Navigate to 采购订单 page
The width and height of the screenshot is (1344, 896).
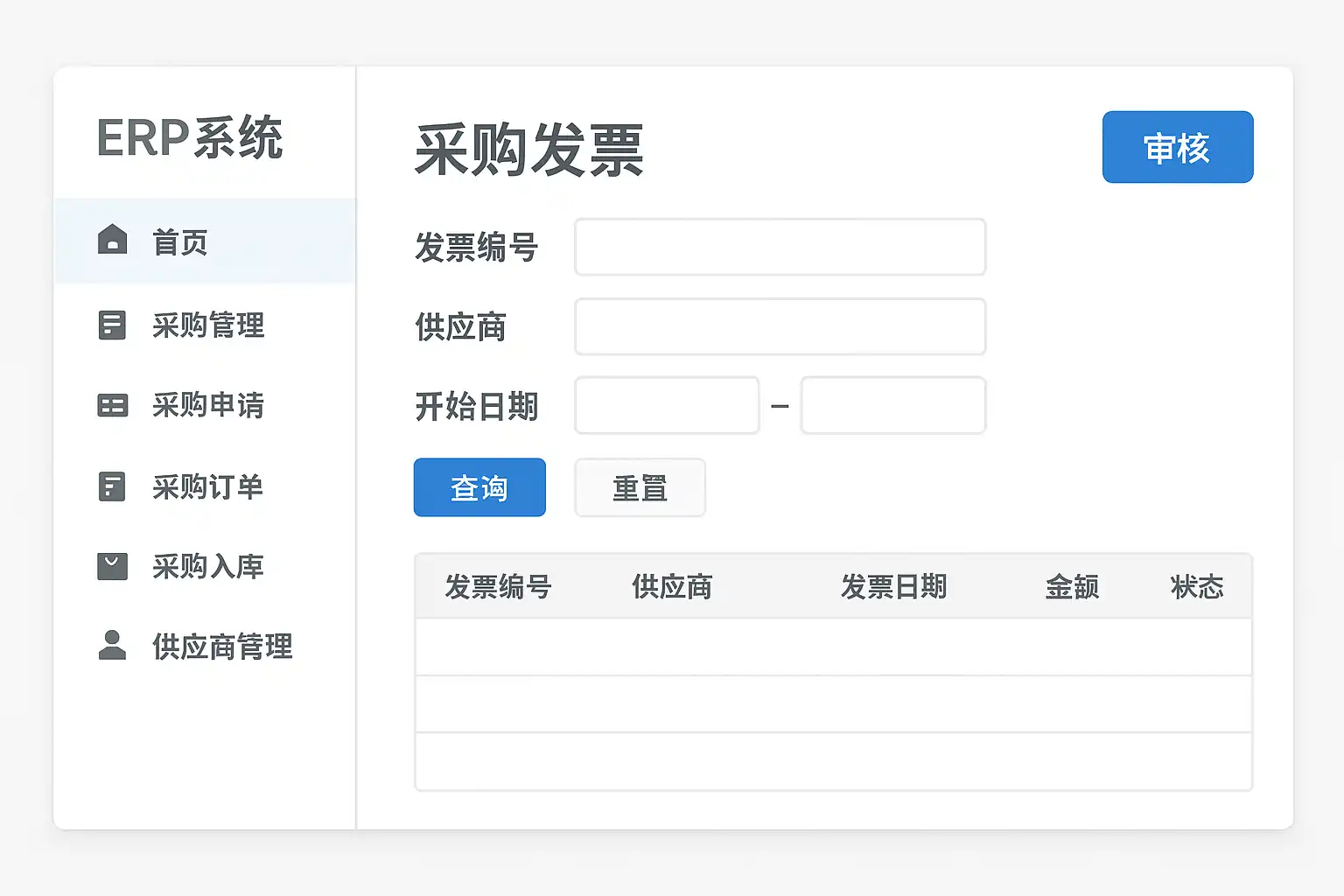click(x=208, y=487)
